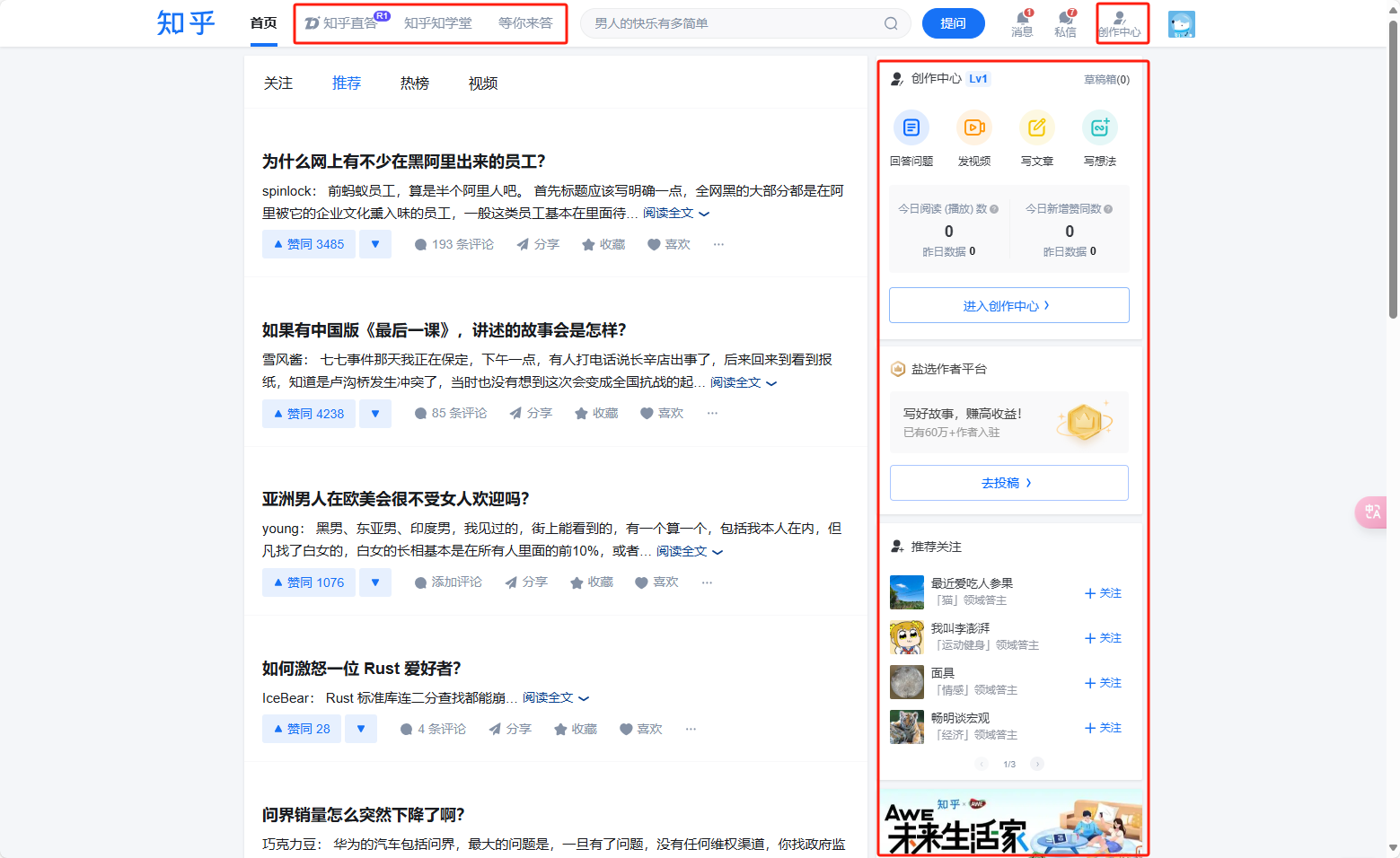
Task: Switch to the 关注 feed tab
Action: pos(278,83)
